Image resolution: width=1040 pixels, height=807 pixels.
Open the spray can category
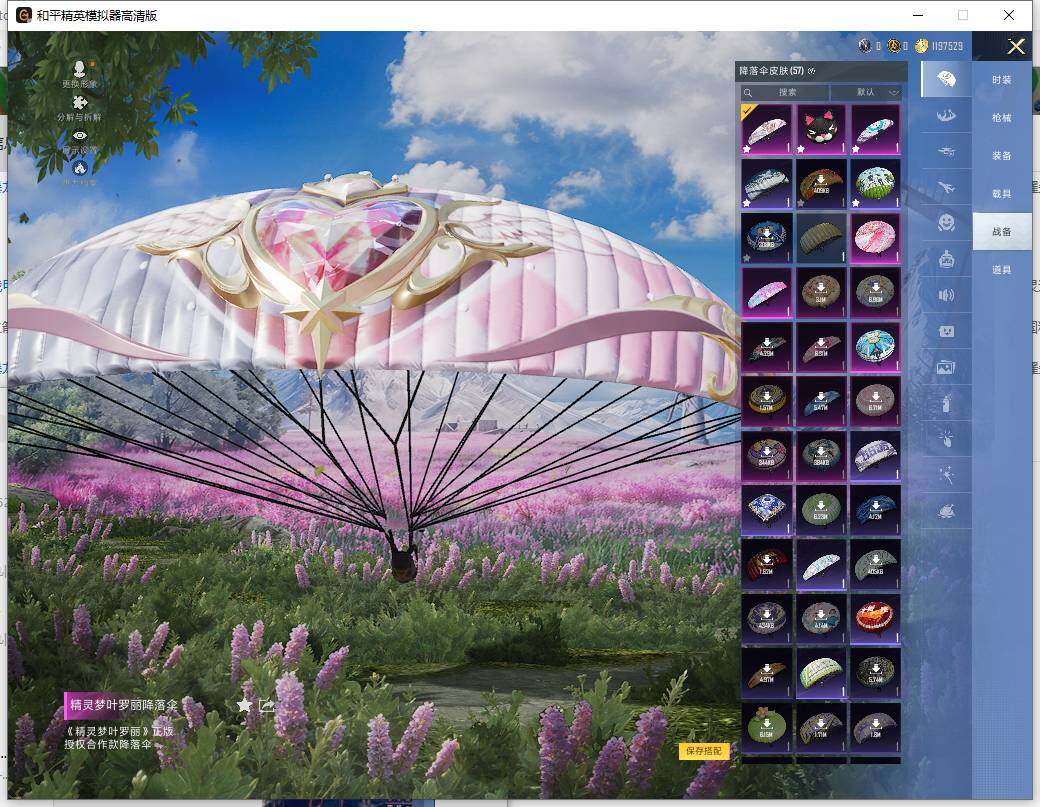click(946, 403)
